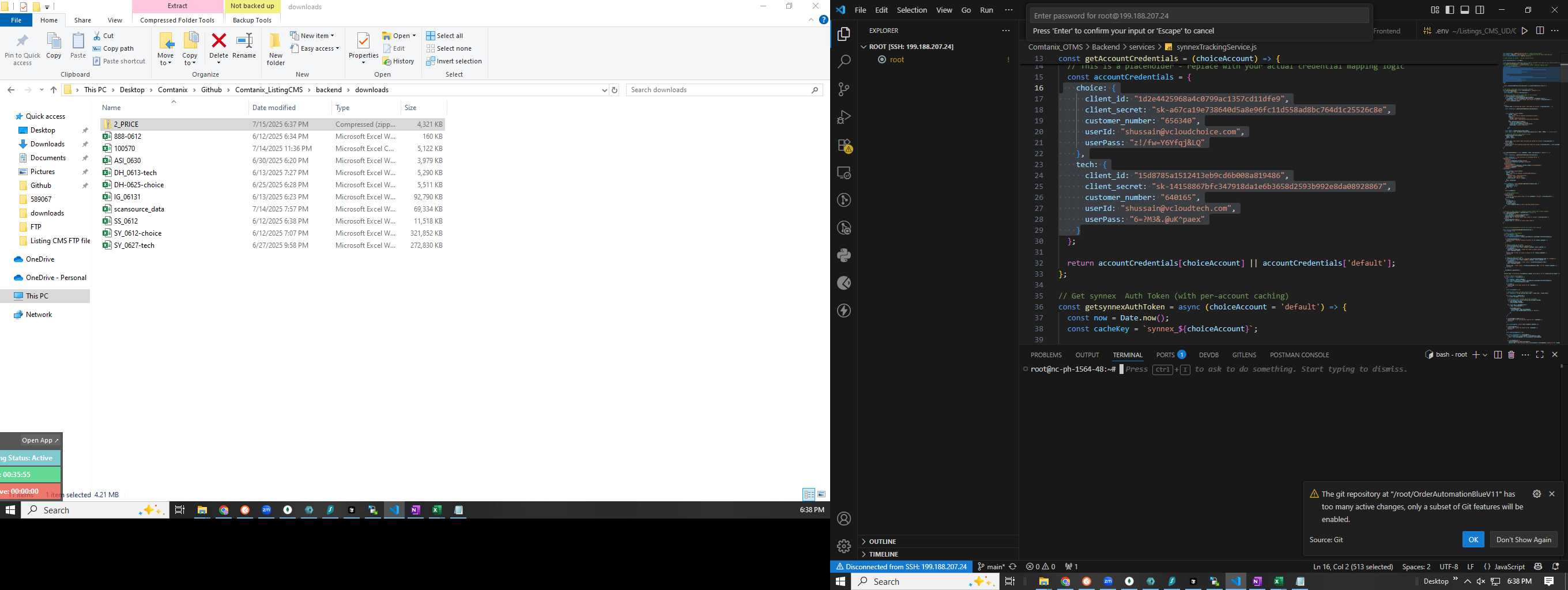This screenshot has width=1568, height=590.
Task: Split the terminal using panel split icon
Action: tap(1498, 354)
